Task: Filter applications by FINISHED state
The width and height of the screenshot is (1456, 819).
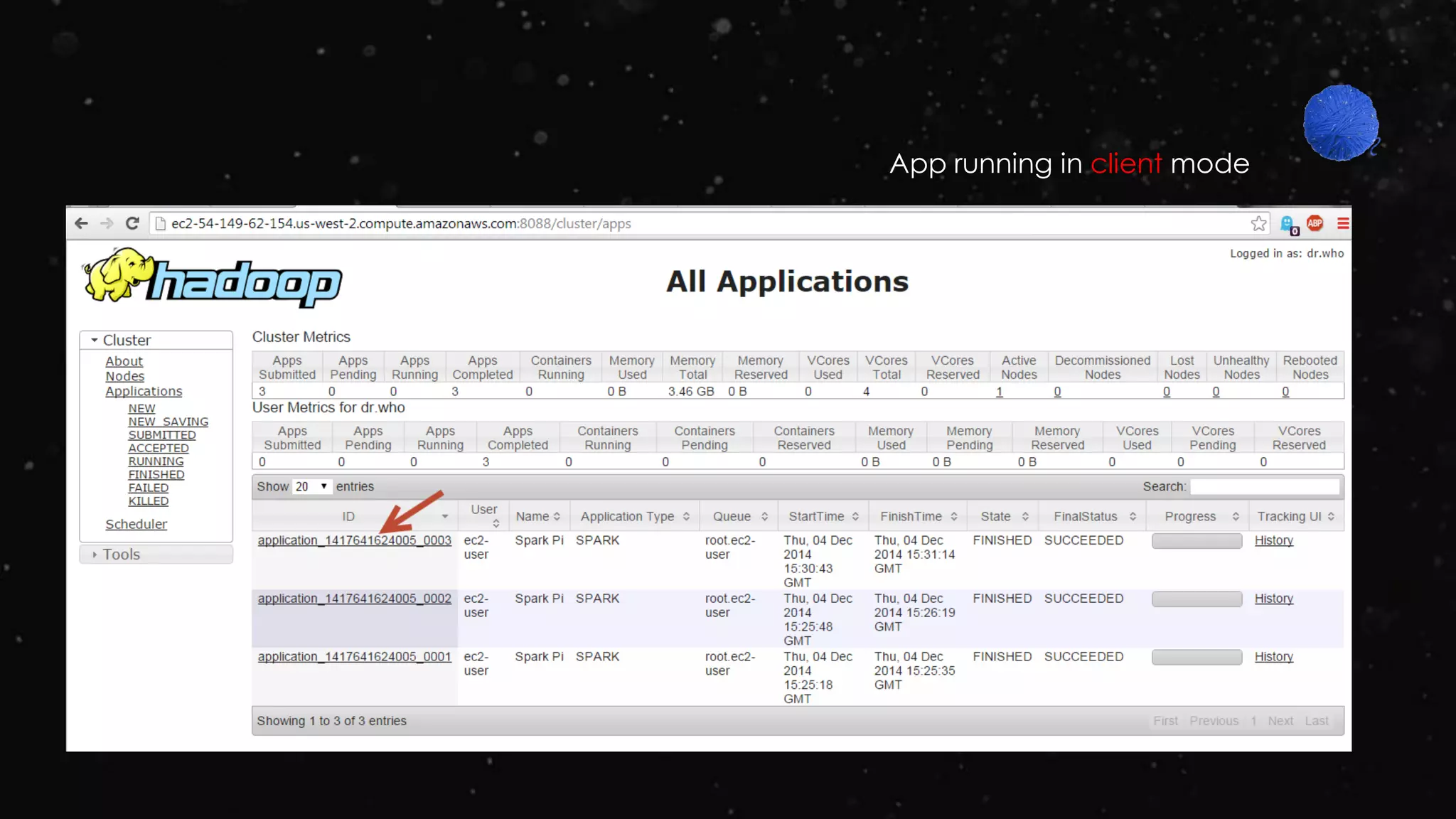Action: (156, 474)
